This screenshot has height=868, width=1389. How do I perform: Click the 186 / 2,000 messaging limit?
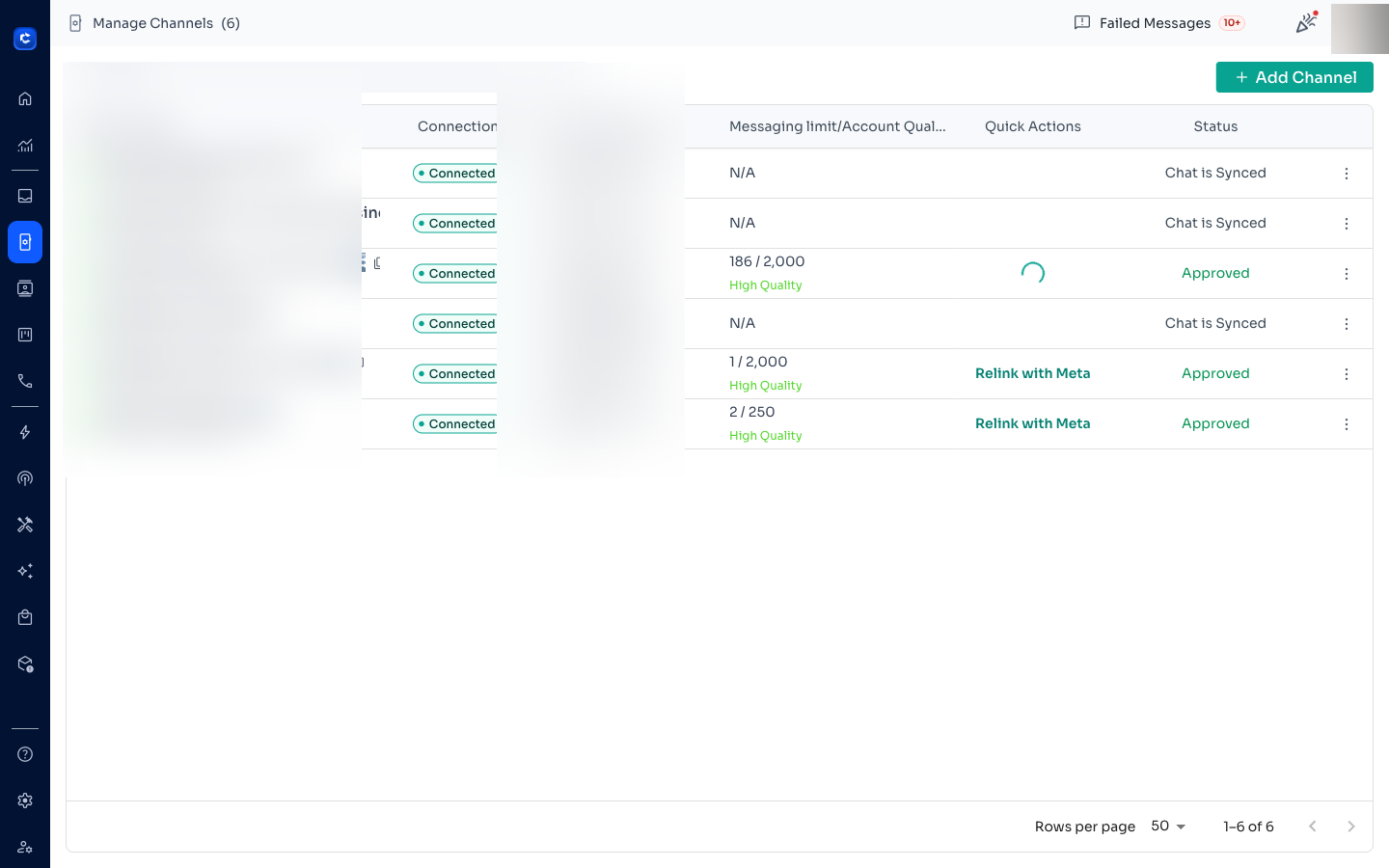pyautogui.click(x=767, y=261)
